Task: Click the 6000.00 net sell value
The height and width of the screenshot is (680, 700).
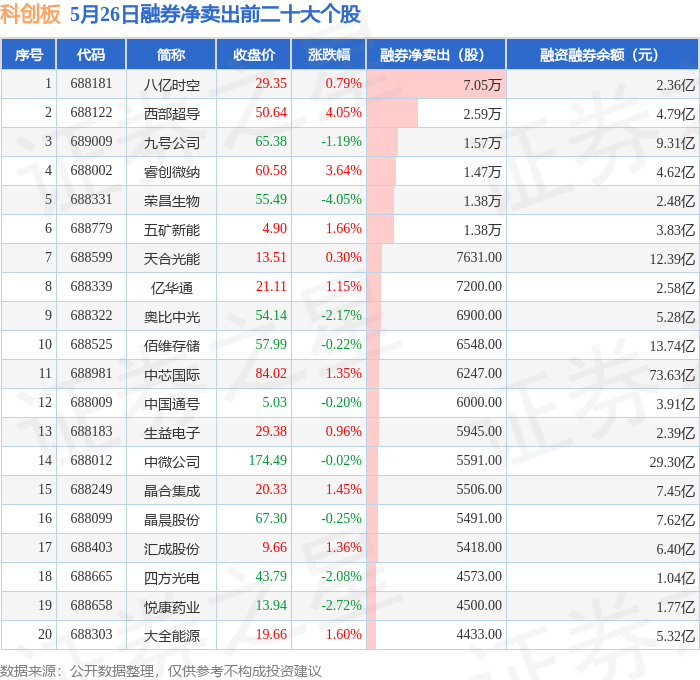Action: point(479,403)
